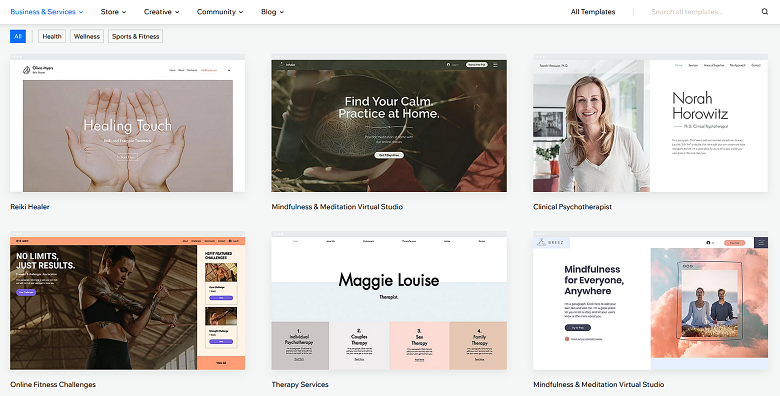Filter templates by Health

click(x=52, y=36)
